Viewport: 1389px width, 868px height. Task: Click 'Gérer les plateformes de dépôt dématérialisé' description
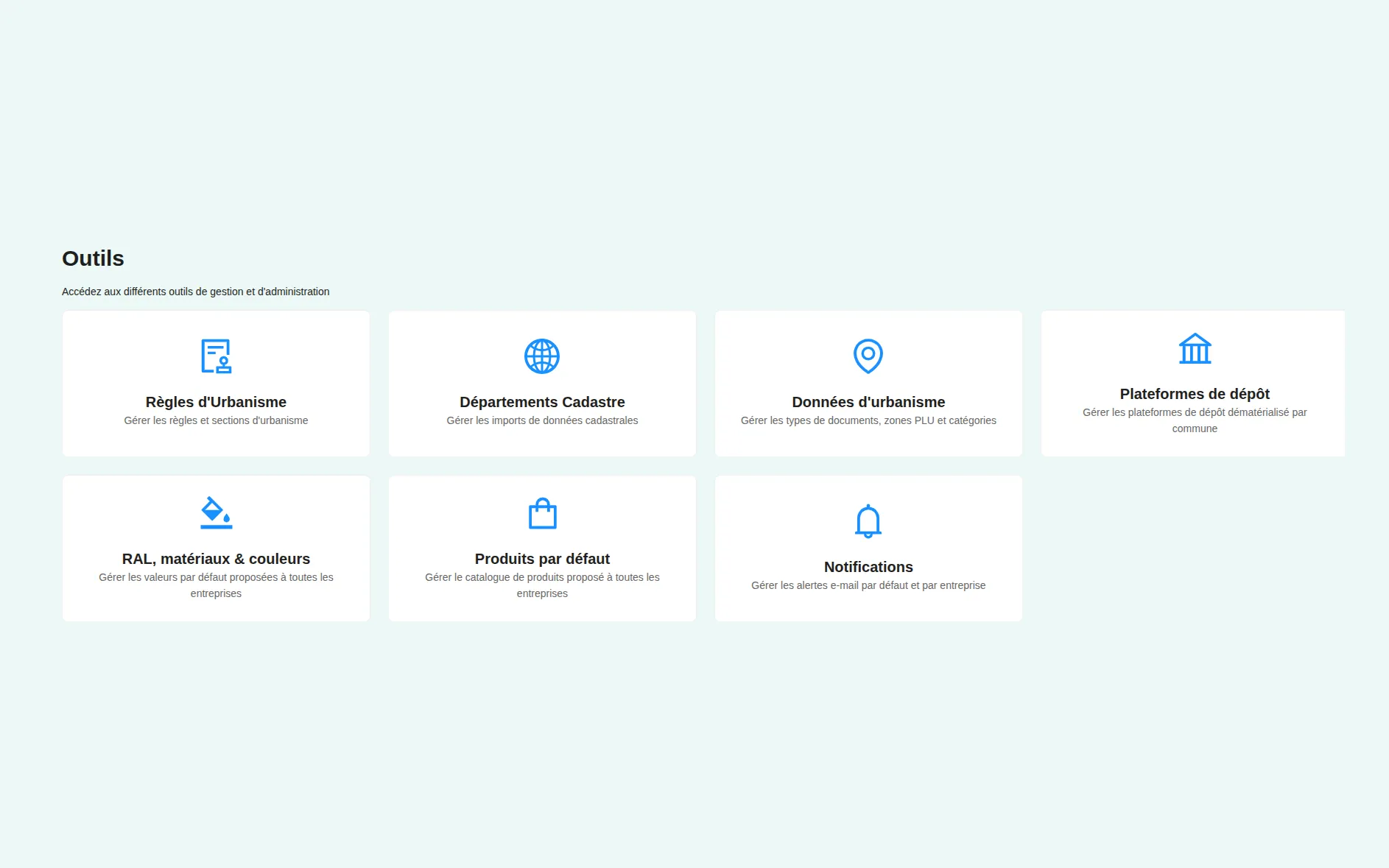point(1195,420)
